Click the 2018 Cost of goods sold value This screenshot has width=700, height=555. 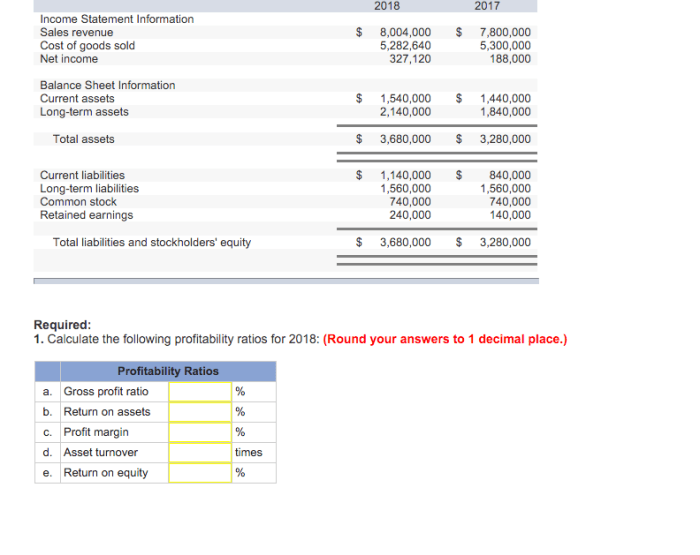pos(405,46)
